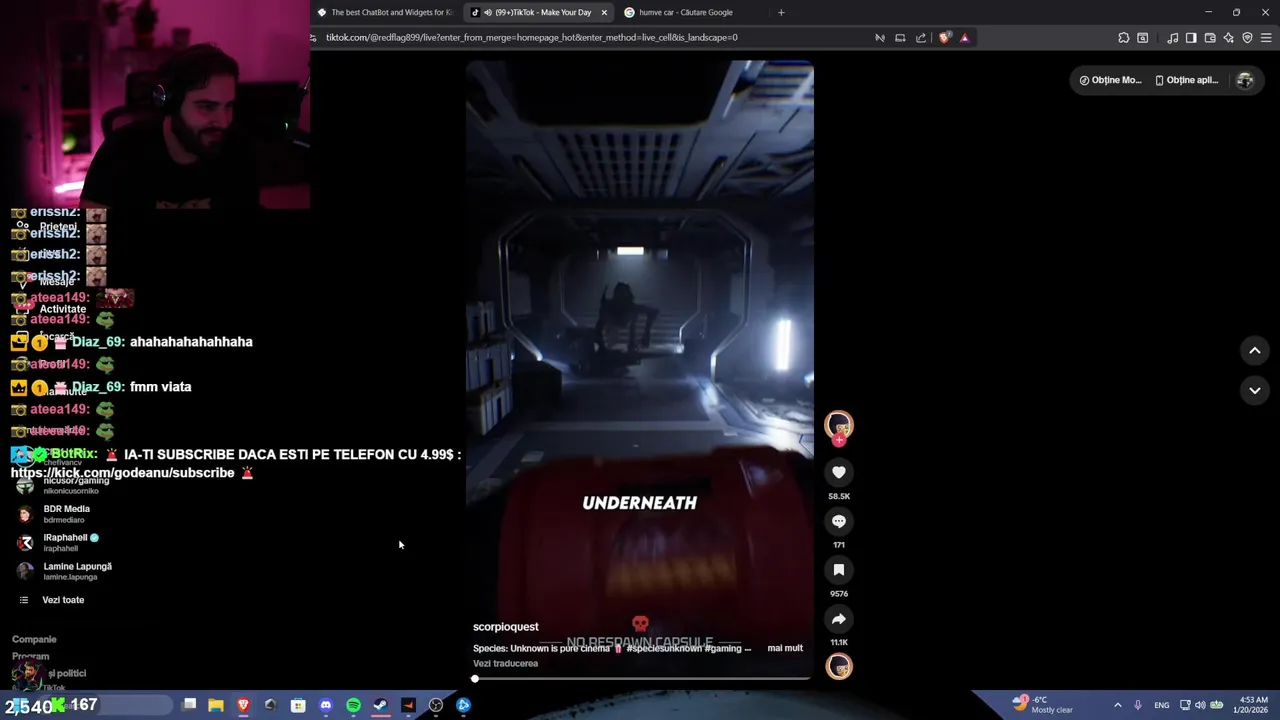1280x720 pixels.
Task: Click 'Companie' in the sidebar footer
Action: [x=34, y=639]
